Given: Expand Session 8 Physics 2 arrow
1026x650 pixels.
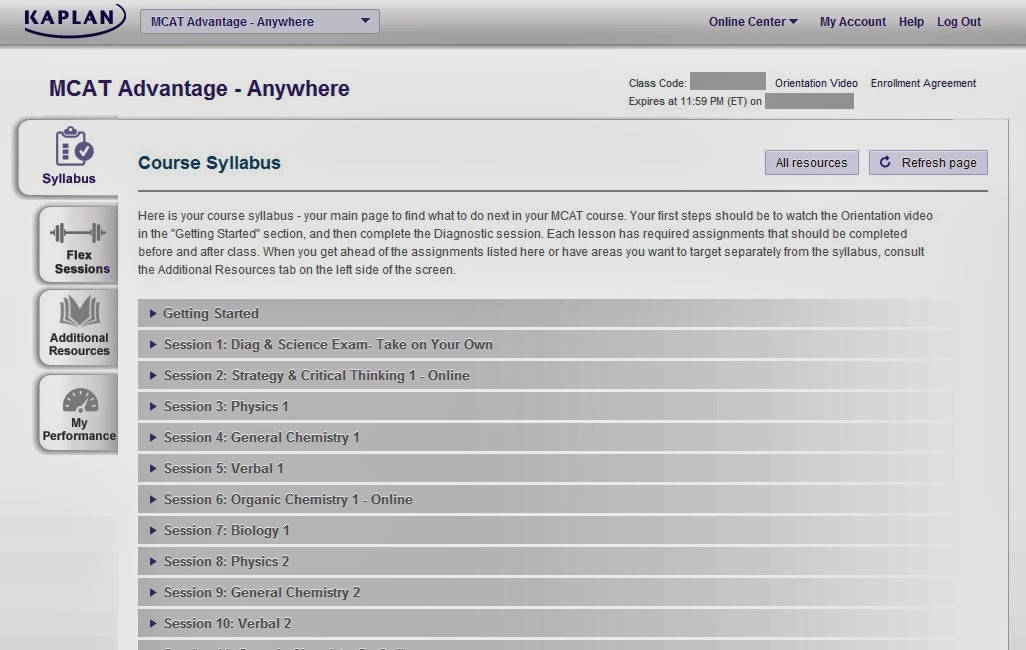Looking at the screenshot, I should pyautogui.click(x=152, y=562).
